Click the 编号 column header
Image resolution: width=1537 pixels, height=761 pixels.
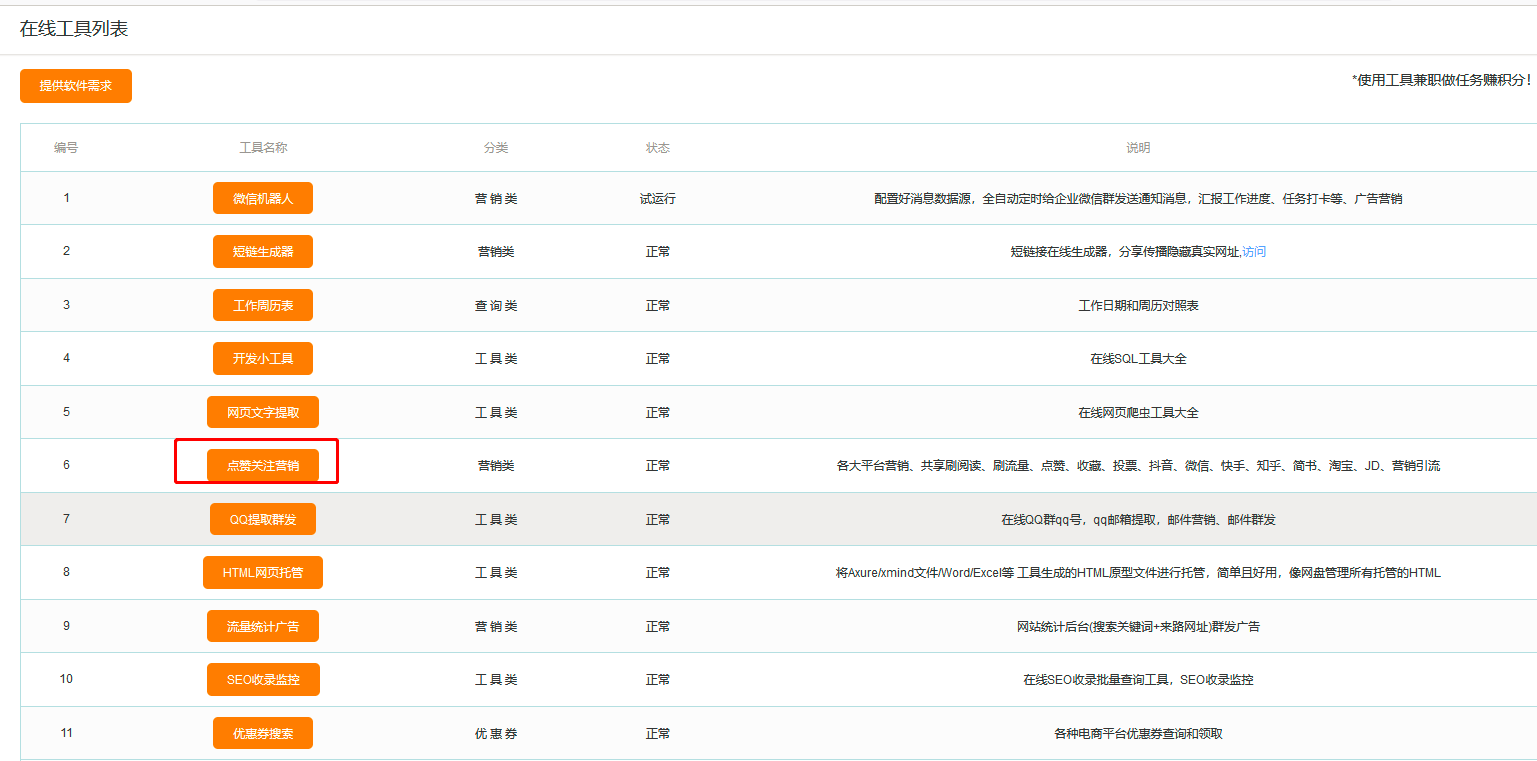(x=66, y=147)
